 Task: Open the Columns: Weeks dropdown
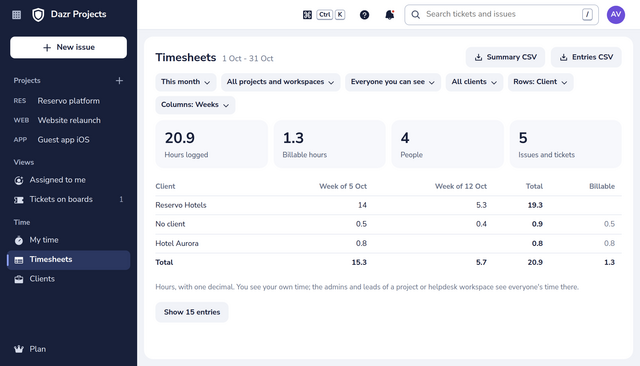click(x=195, y=105)
